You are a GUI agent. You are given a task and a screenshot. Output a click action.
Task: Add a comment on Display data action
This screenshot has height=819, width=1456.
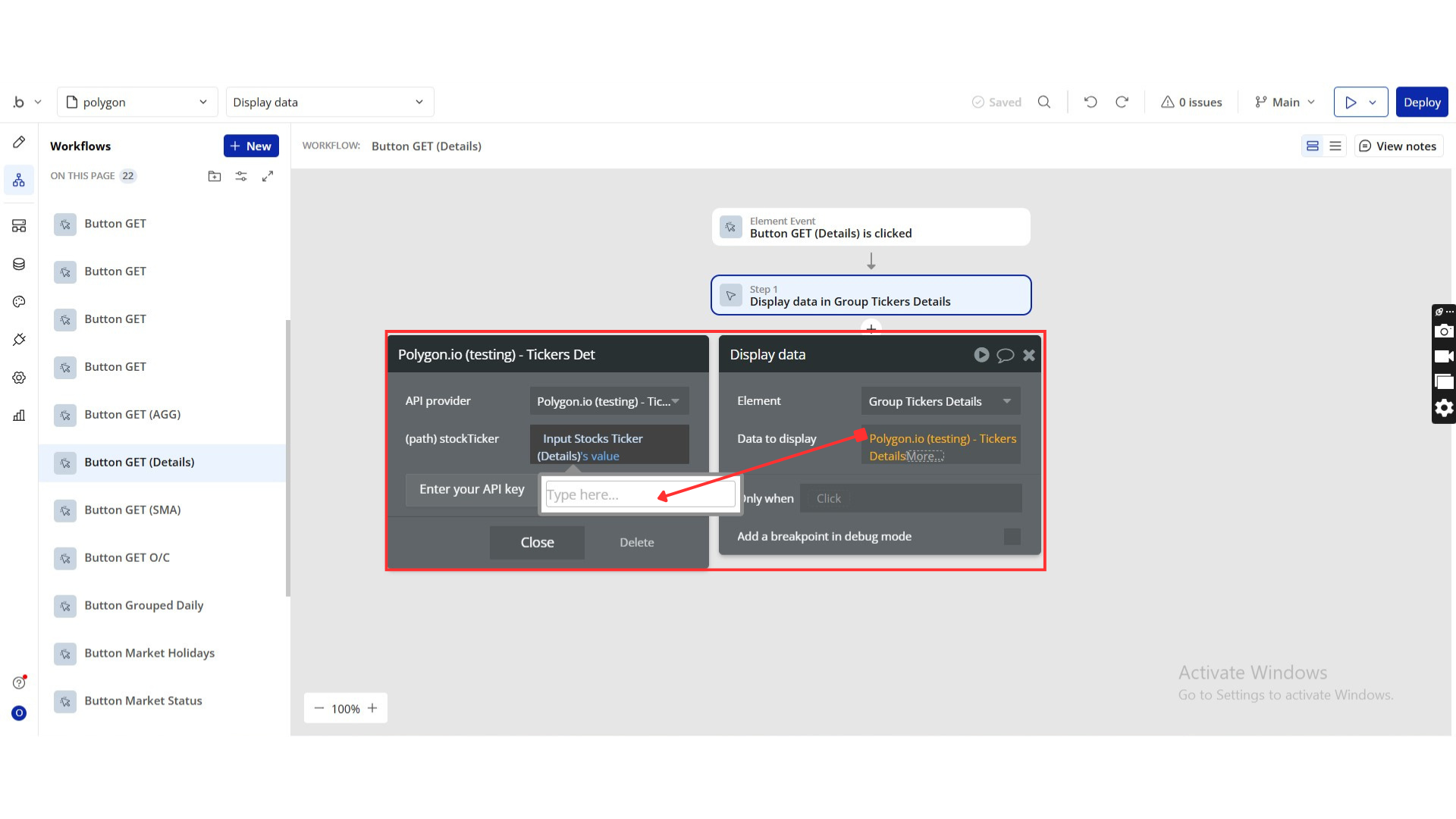tap(1005, 355)
